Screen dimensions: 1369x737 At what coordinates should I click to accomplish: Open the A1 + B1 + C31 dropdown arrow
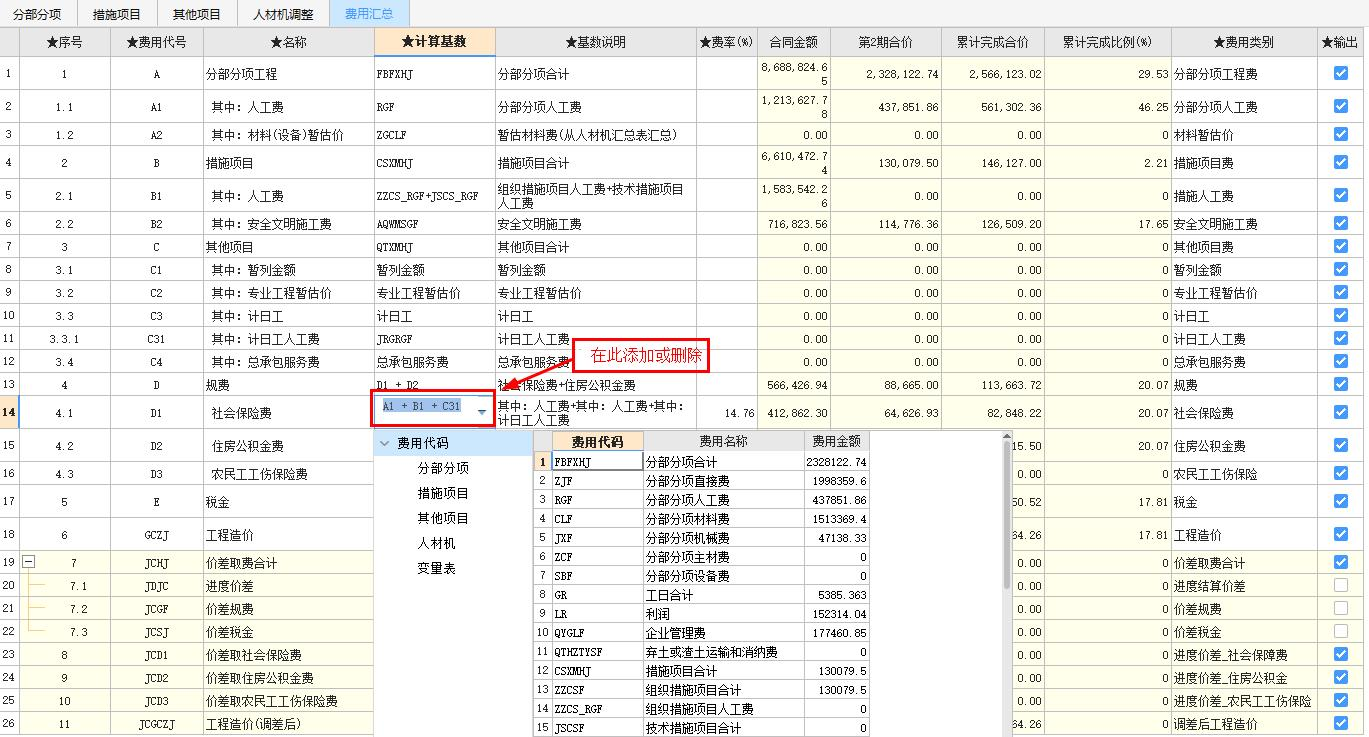tap(482, 412)
